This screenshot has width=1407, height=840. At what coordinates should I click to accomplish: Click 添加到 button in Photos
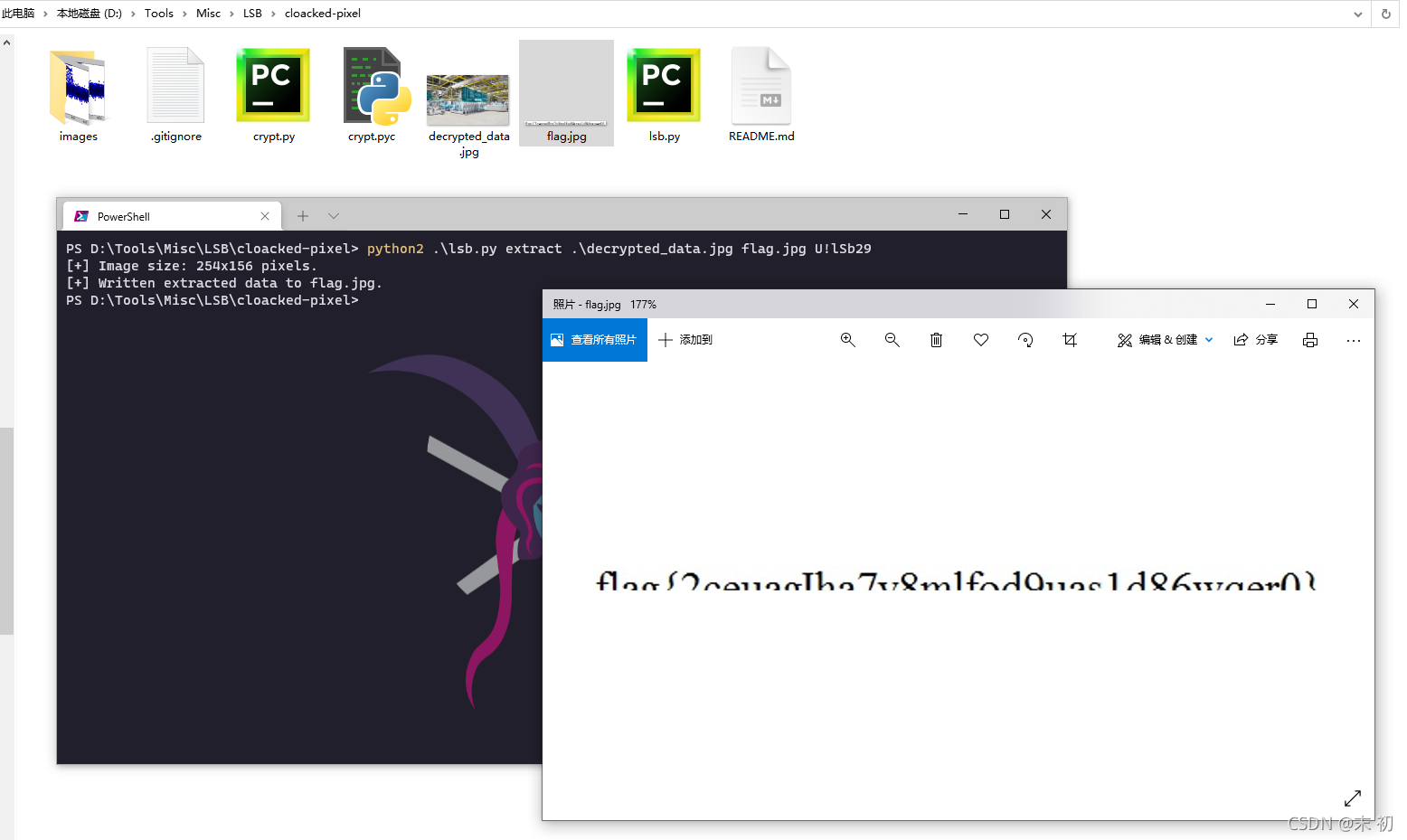tap(685, 340)
